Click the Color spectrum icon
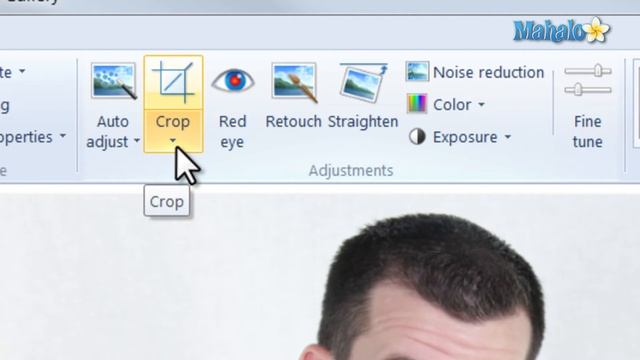Image resolution: width=640 pixels, height=360 pixels. 417,104
